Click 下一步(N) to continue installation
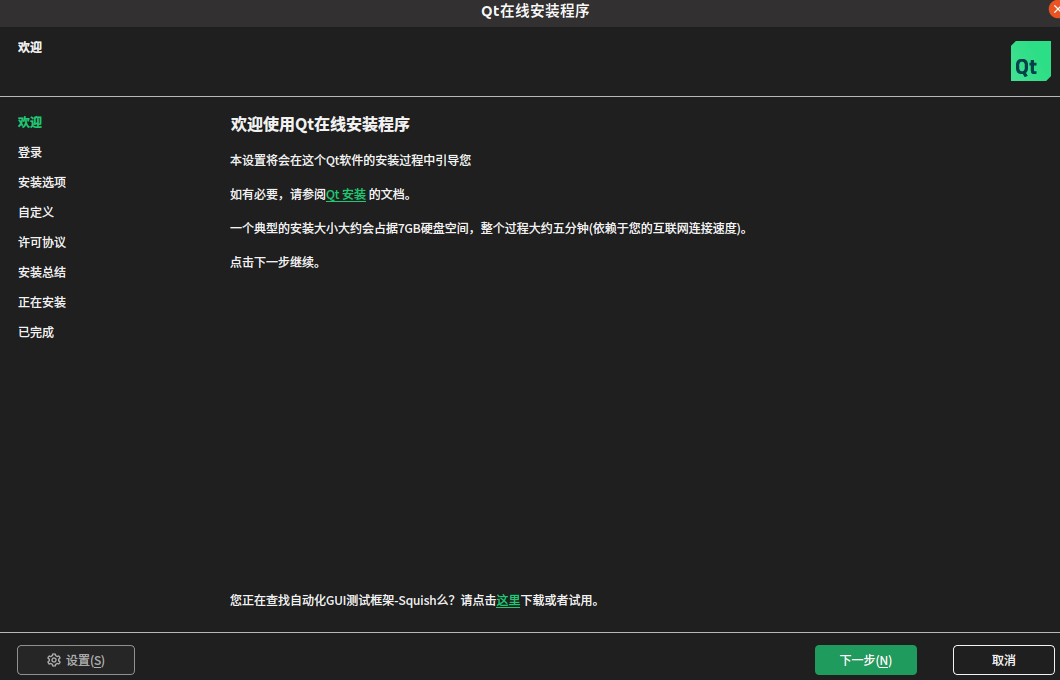Image resolution: width=1060 pixels, height=680 pixels. pos(865,660)
